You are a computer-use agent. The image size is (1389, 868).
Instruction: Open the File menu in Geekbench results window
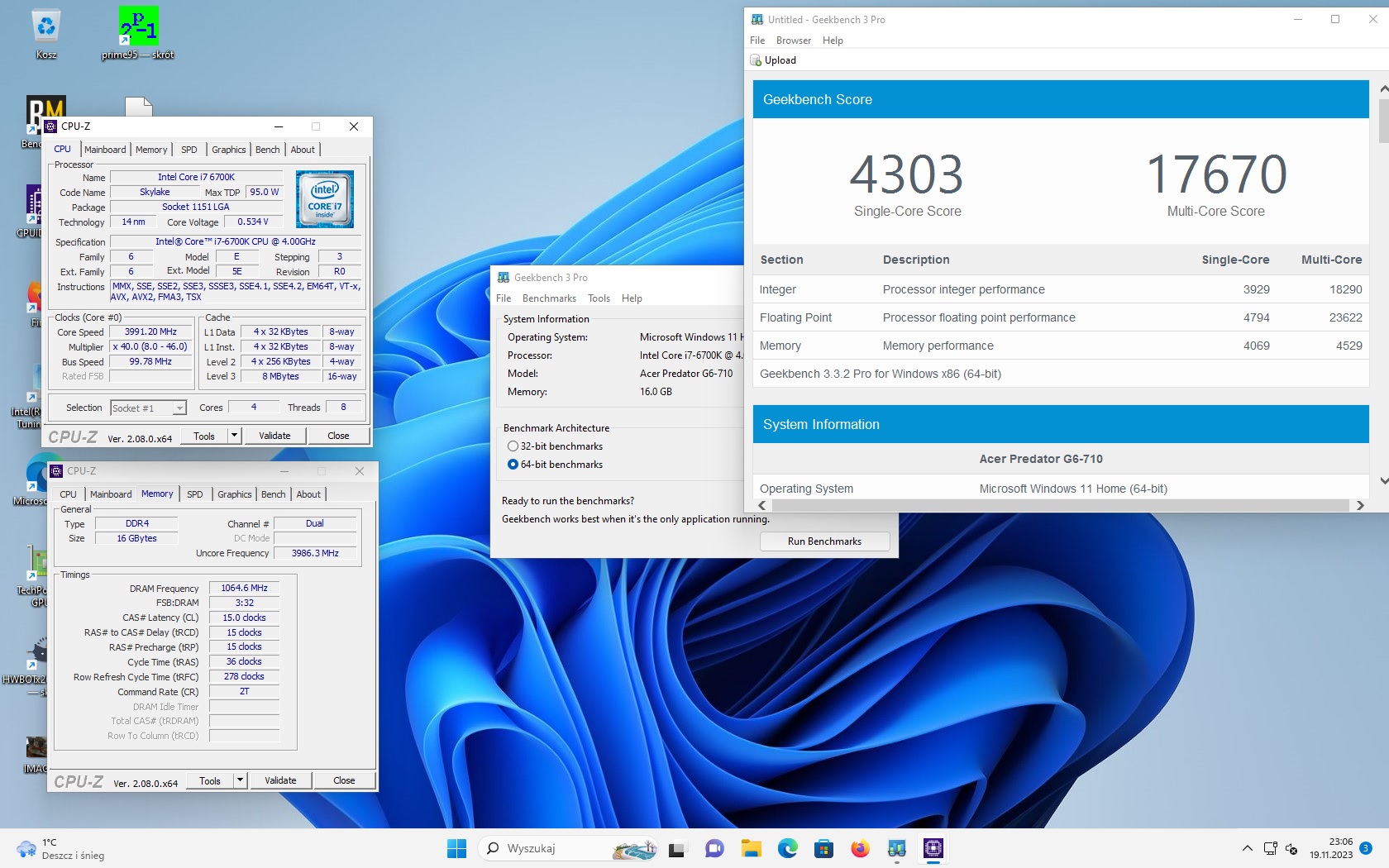(x=757, y=41)
